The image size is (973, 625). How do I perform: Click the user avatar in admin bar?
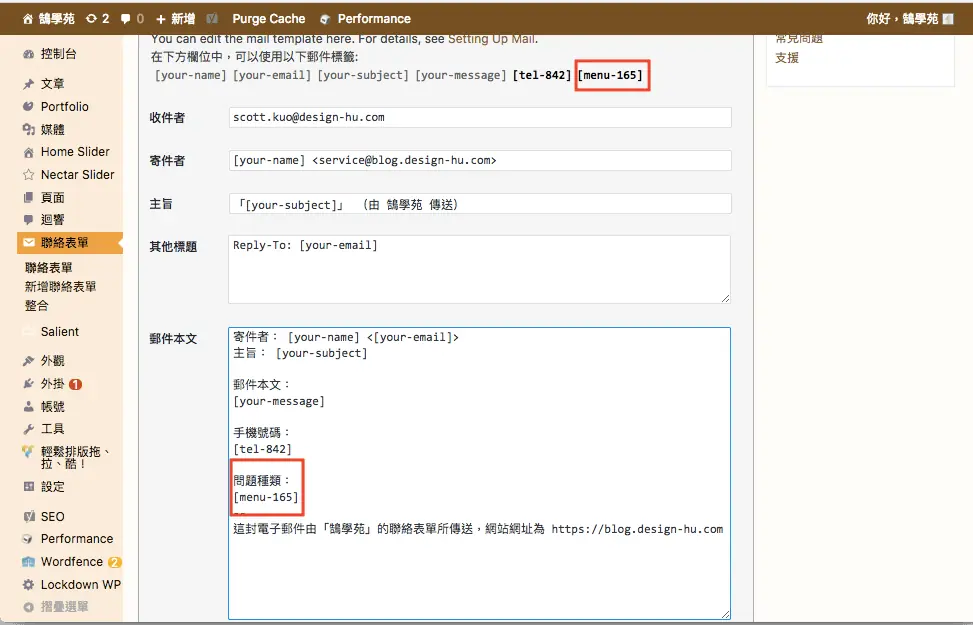click(x=948, y=19)
